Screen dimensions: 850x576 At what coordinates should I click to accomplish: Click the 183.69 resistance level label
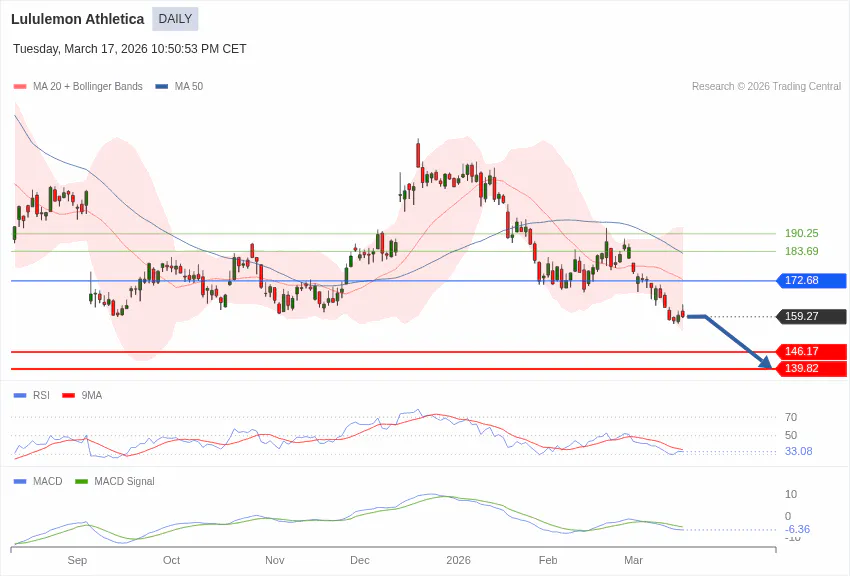click(x=802, y=251)
